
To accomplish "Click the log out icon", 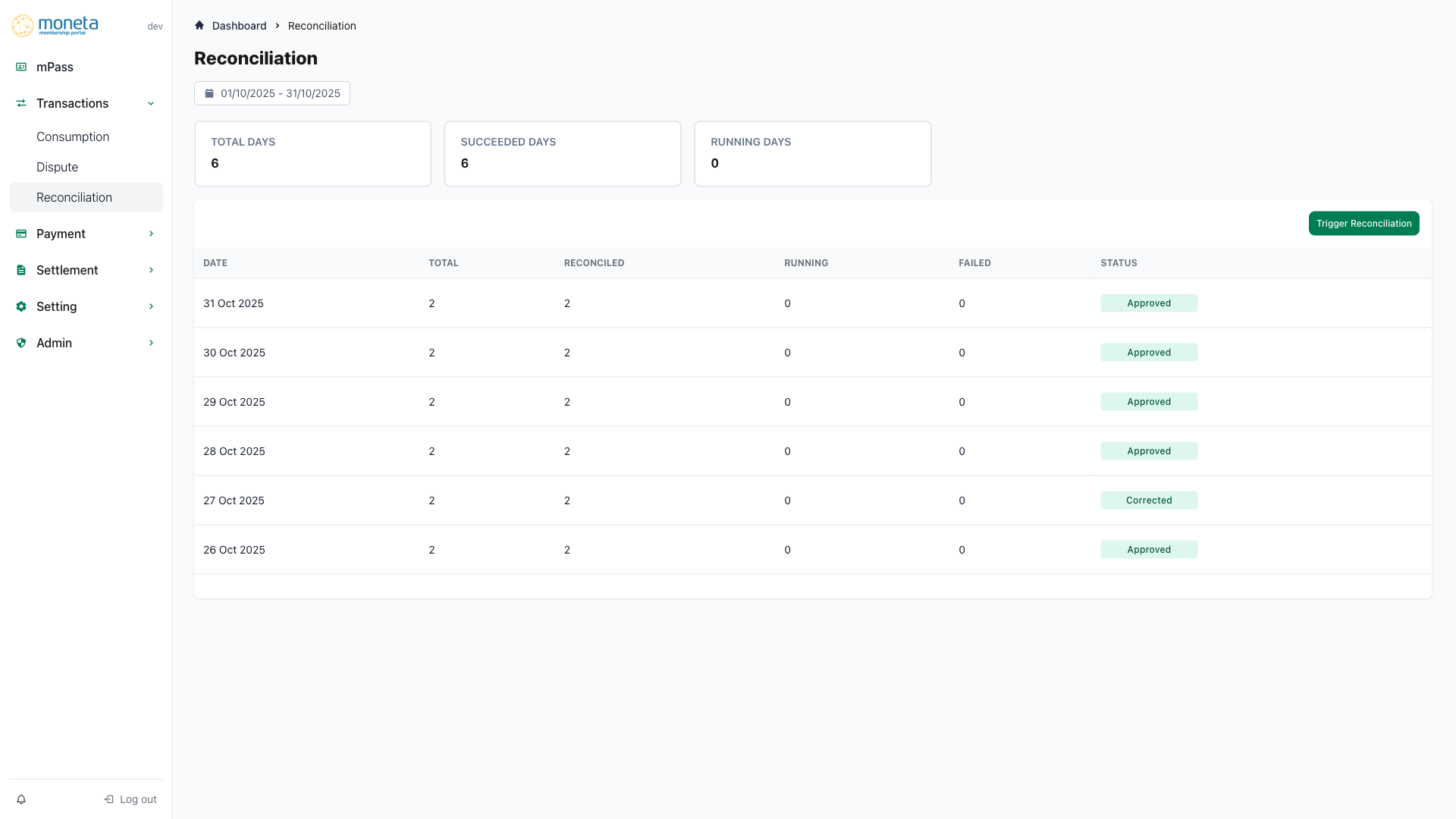I will (x=108, y=799).
